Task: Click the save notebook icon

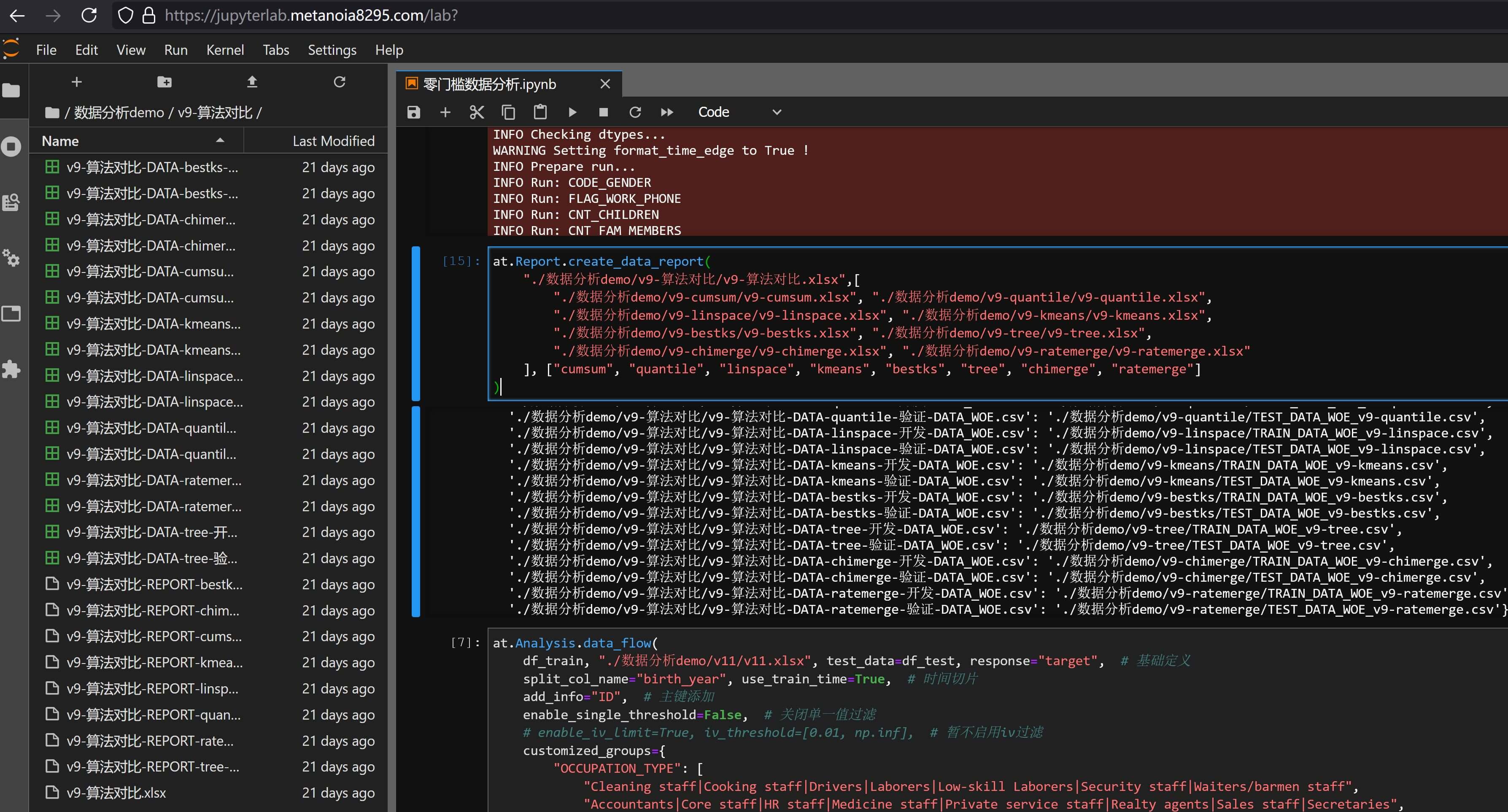Action: click(x=413, y=112)
